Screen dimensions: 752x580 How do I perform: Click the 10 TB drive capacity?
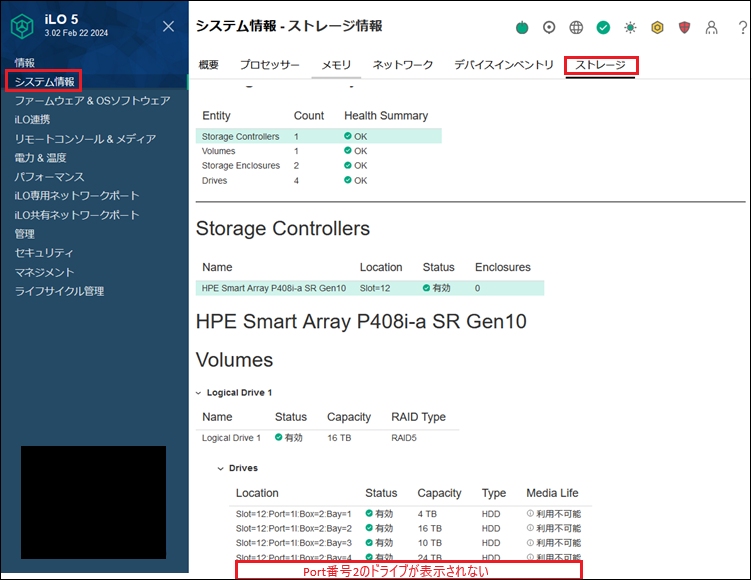tap(429, 543)
